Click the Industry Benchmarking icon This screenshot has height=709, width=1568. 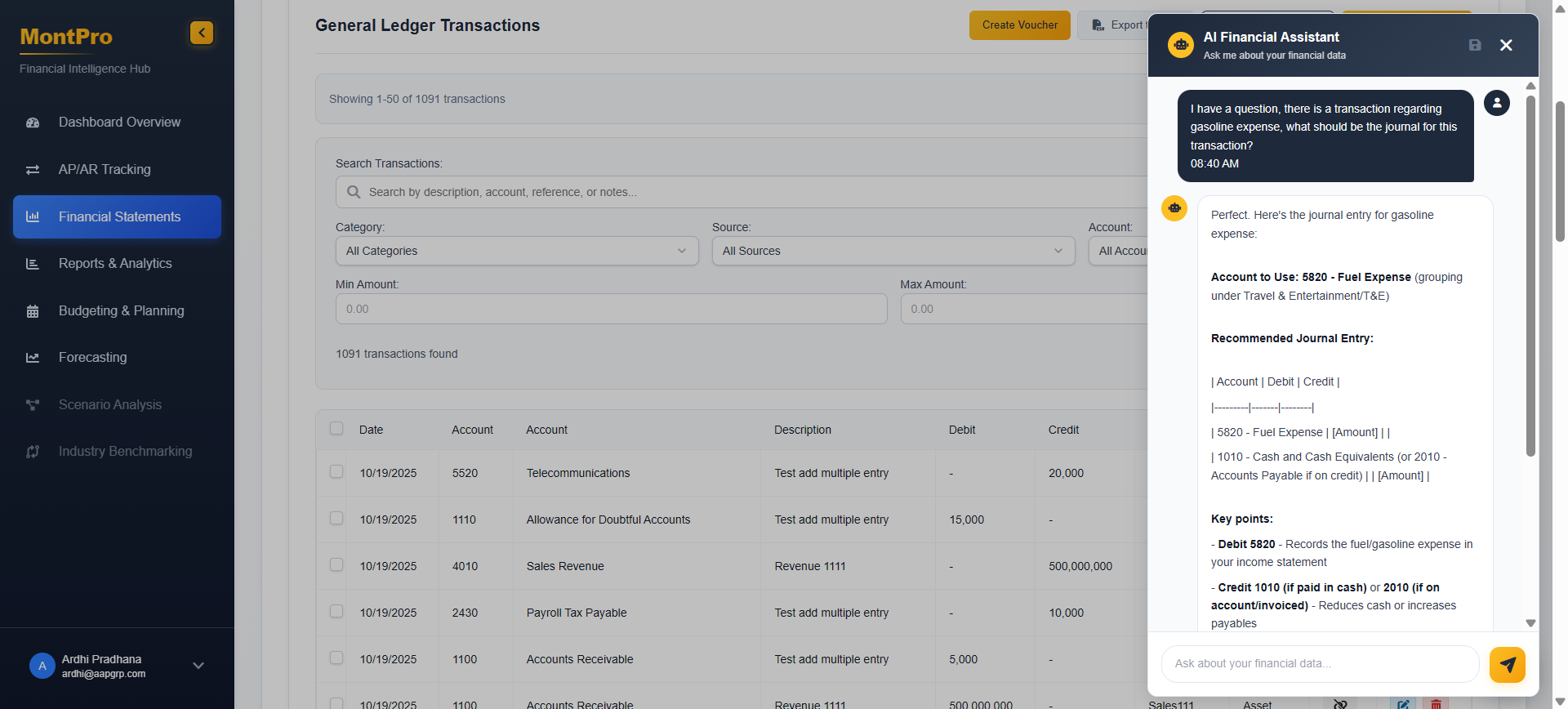pyautogui.click(x=33, y=452)
